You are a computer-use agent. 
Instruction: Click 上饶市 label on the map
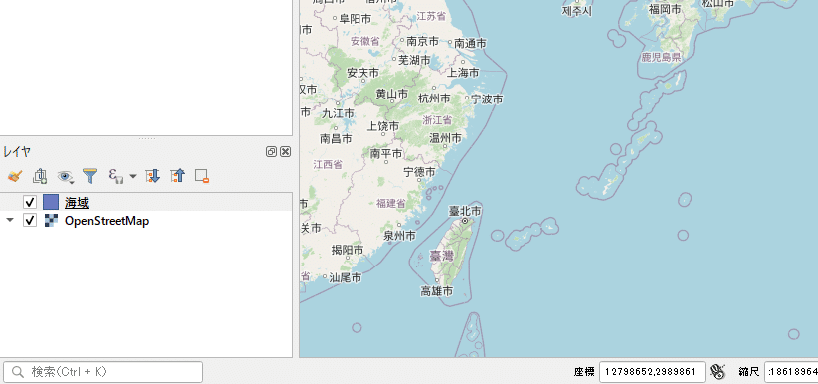tap(382, 126)
